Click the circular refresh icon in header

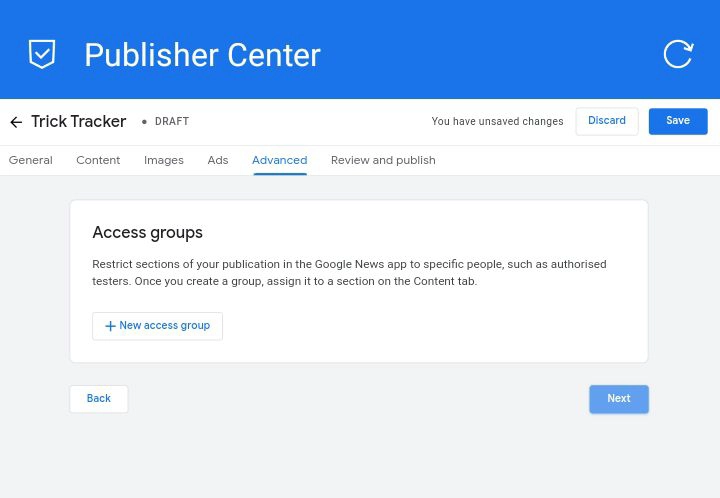[678, 54]
